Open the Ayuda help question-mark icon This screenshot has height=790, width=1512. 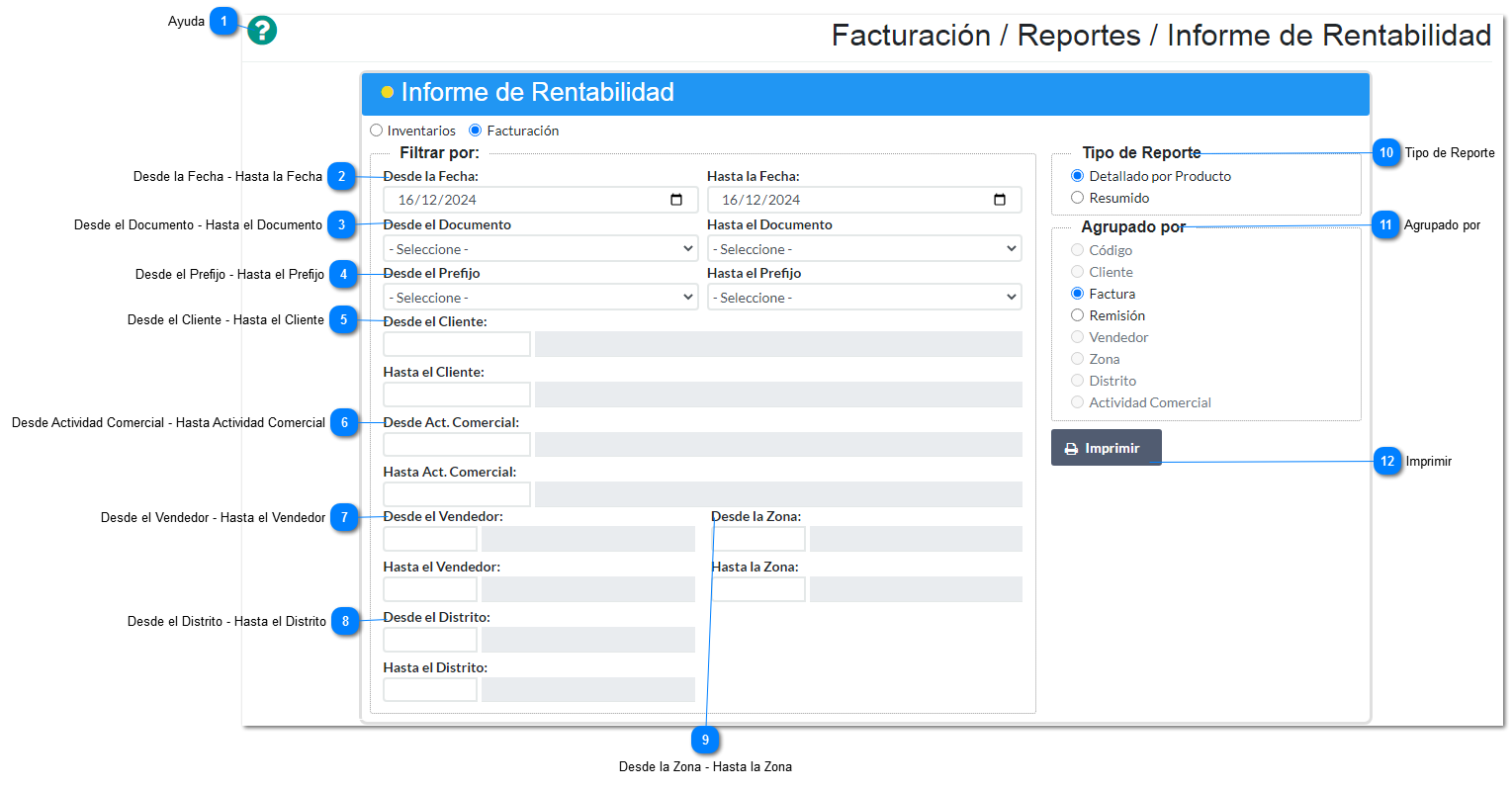coord(262,31)
